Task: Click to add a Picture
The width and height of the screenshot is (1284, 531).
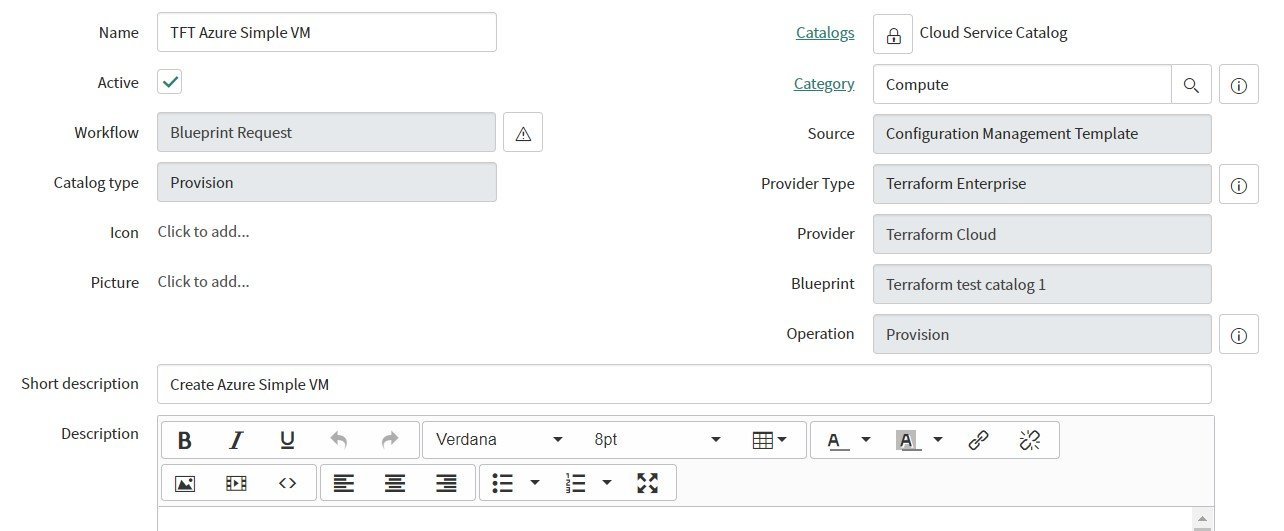Action: point(204,282)
